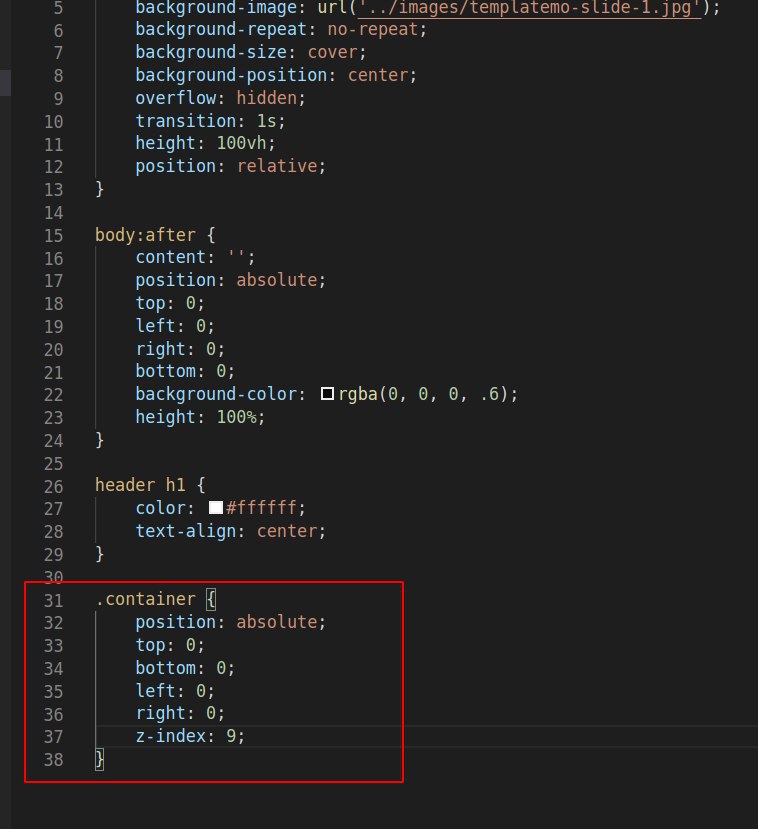Image resolution: width=758 pixels, height=829 pixels.
Task: Click the 'header h1' selector text
Action: [x=140, y=485]
